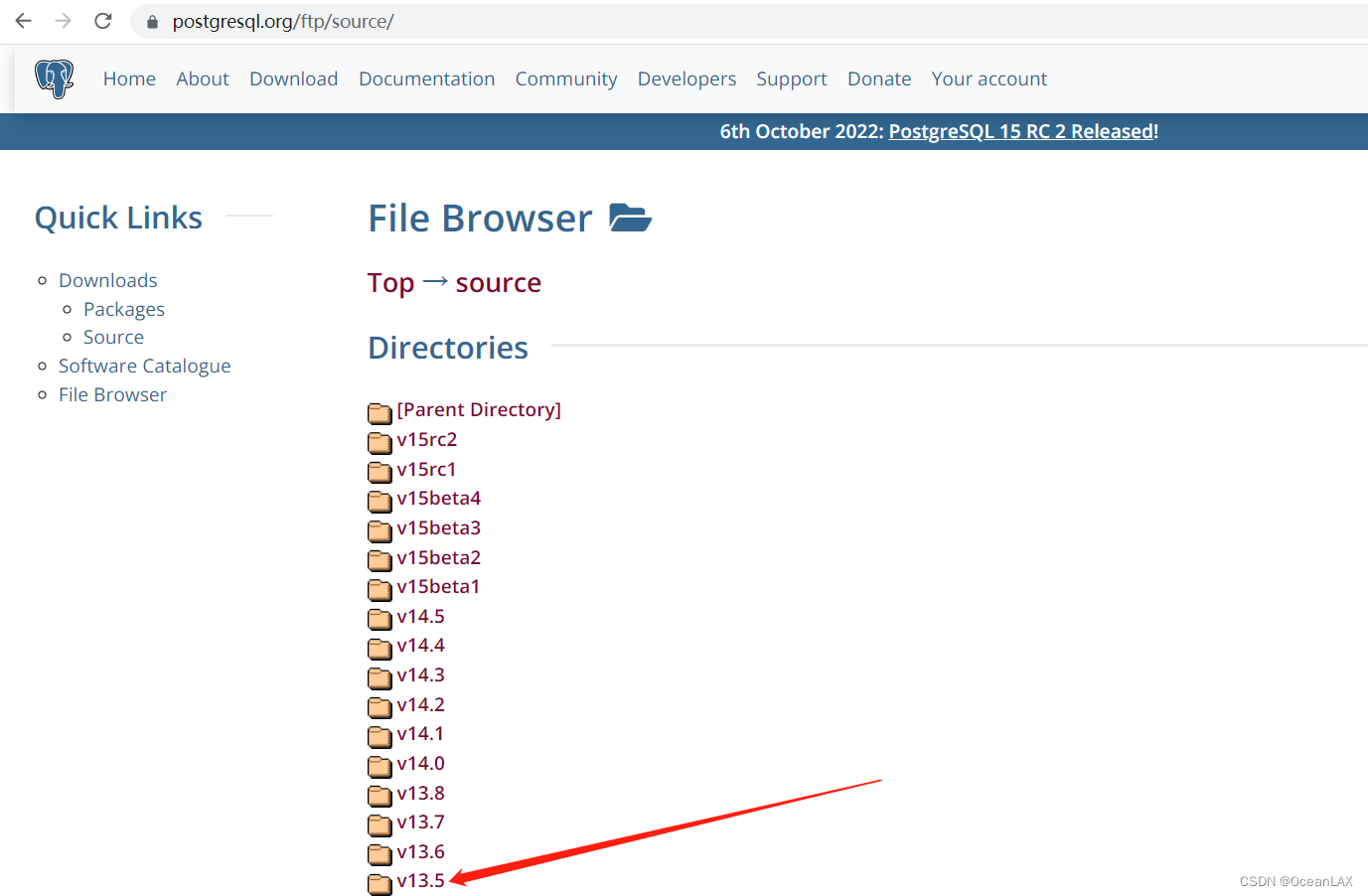Click folder icon next to Parent Directory
The image size is (1368, 896).
[380, 412]
